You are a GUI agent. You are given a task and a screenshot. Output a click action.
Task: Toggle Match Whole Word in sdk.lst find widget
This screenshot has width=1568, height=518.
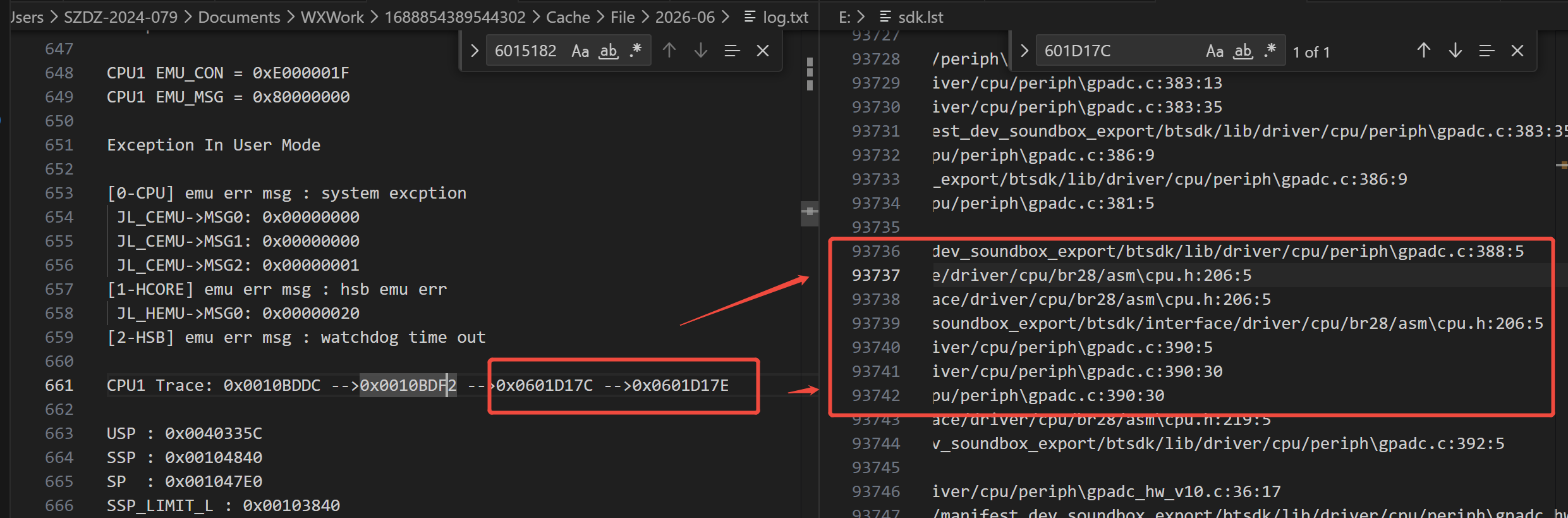point(1243,51)
